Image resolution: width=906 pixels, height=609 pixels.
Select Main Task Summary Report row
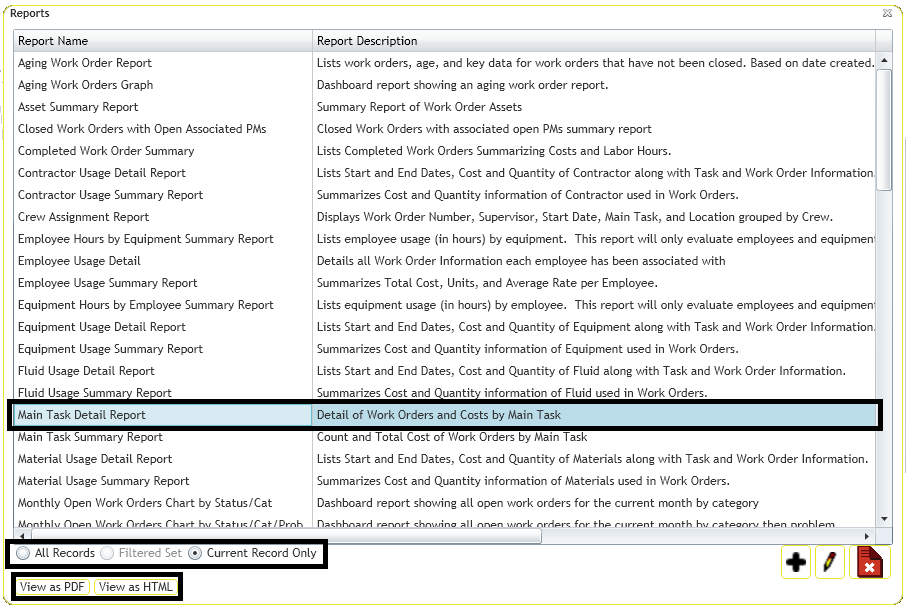90,437
